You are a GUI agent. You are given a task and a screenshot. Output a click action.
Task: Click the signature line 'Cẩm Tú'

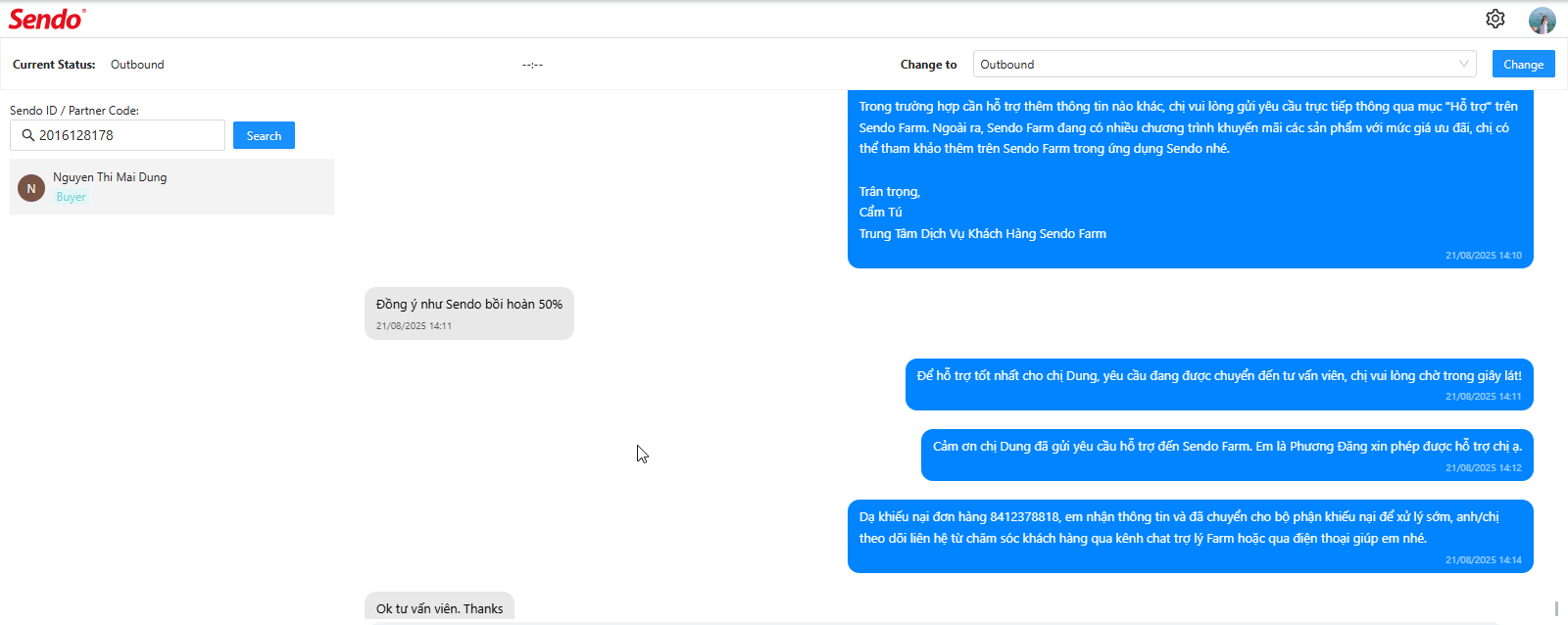tap(880, 213)
